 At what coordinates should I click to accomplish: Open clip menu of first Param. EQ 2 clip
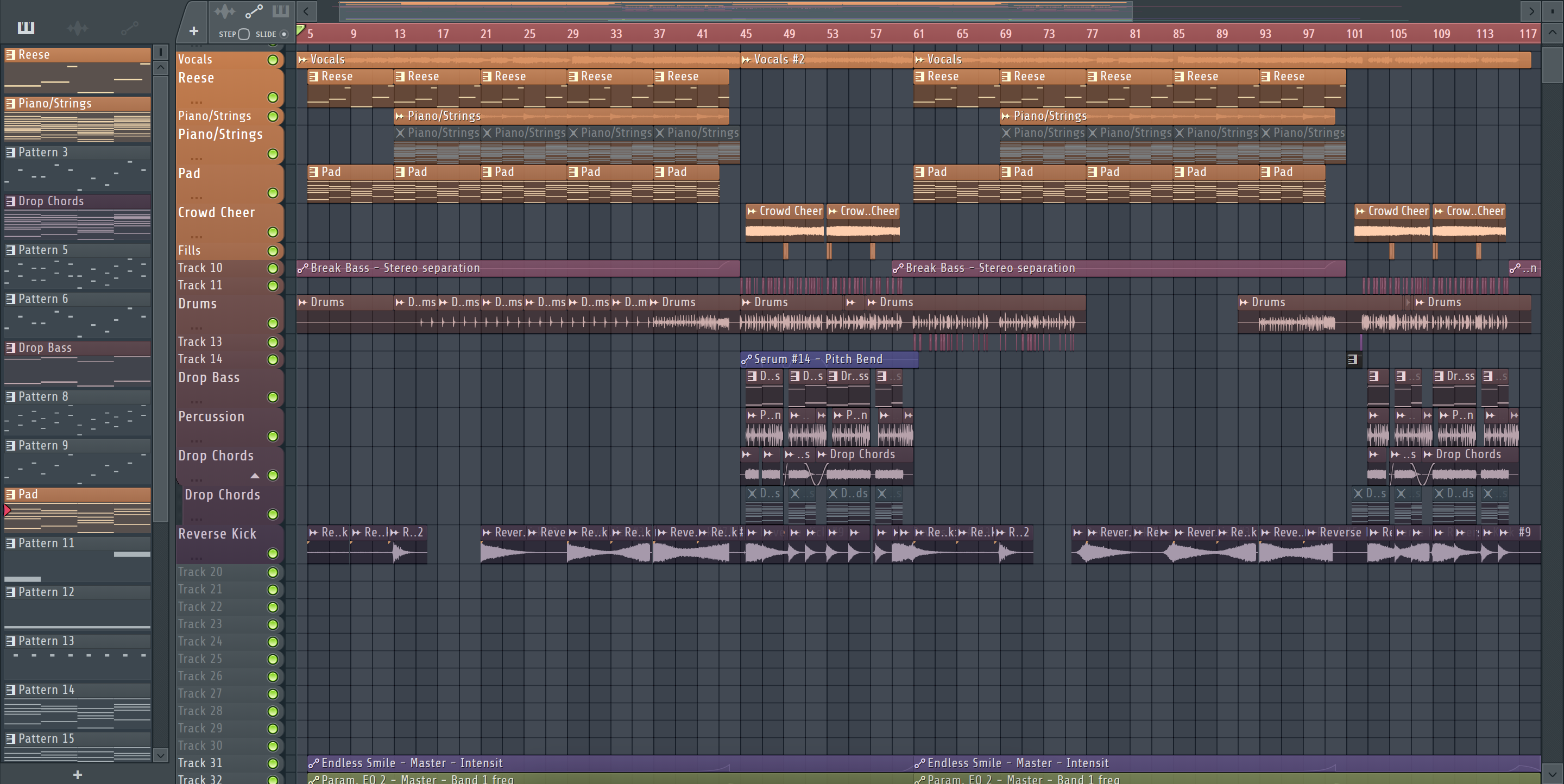pyautogui.click(x=314, y=779)
